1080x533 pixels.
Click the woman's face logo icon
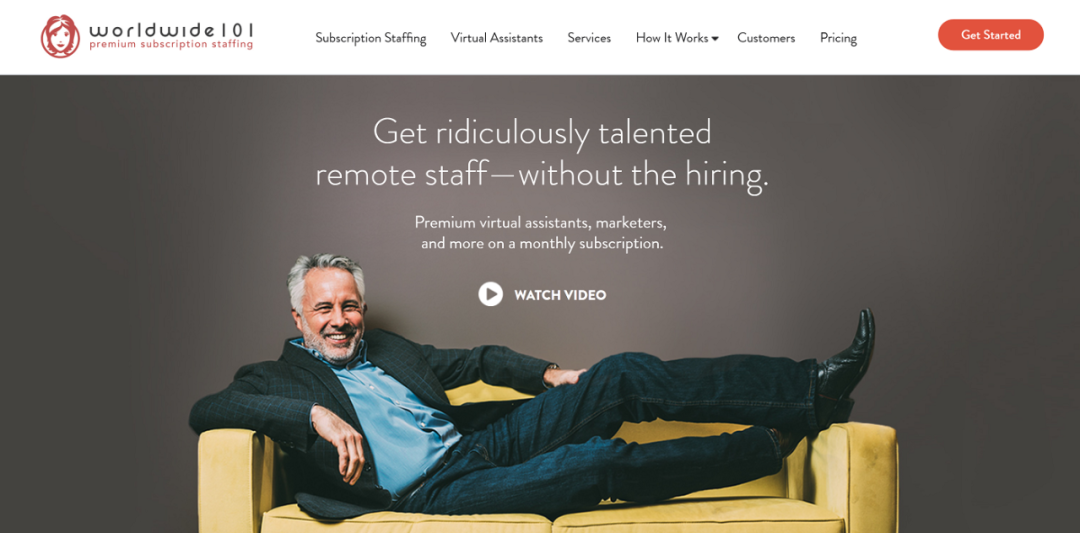[x=60, y=36]
